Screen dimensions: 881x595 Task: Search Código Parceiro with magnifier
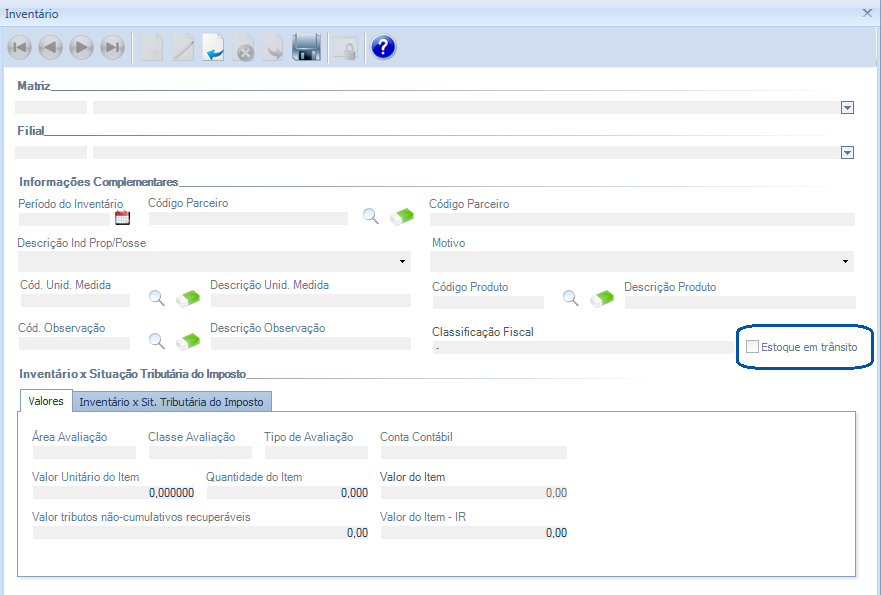point(371,216)
